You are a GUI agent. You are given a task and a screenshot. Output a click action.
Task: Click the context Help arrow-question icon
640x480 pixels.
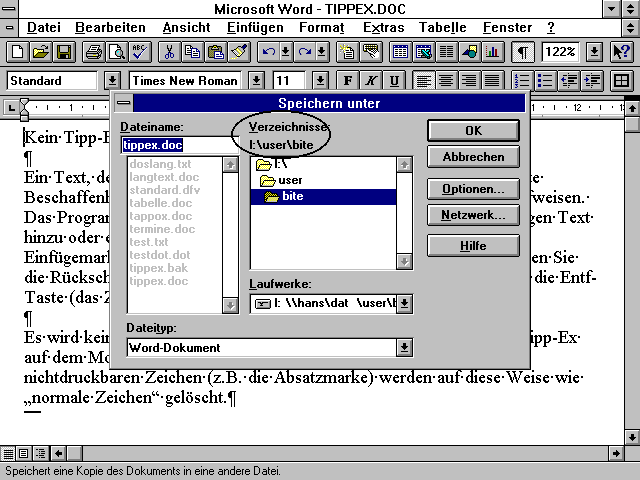622,52
